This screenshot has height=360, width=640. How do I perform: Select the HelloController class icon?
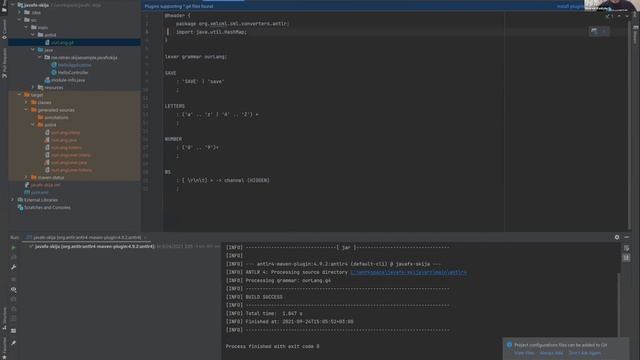click(53, 72)
